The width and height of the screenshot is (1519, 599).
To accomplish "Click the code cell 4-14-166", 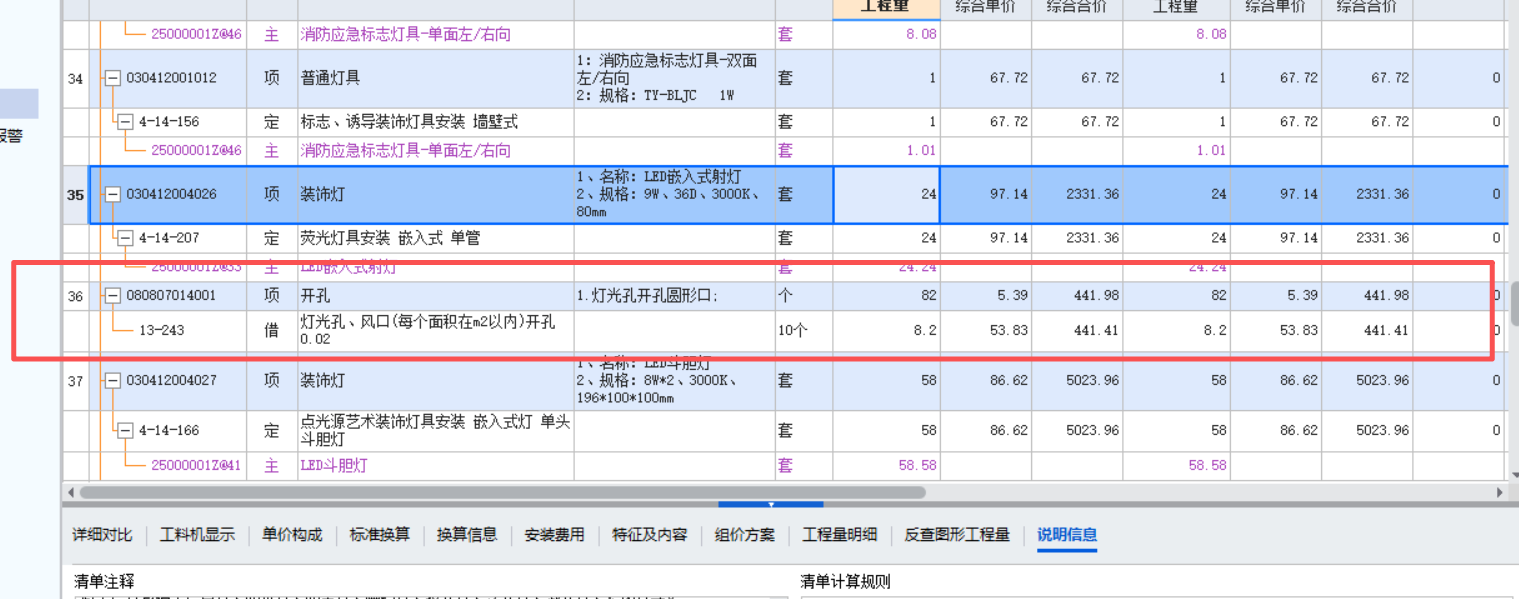I will (x=169, y=431).
